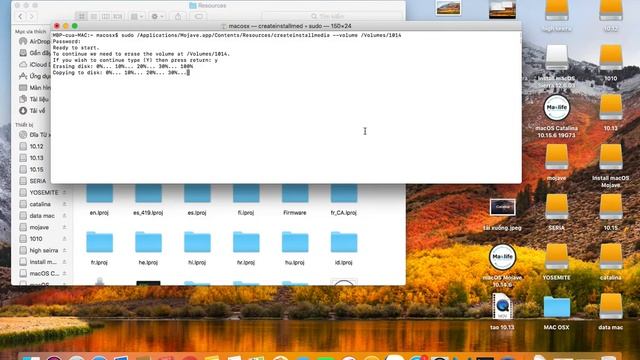Viewport: 640px width, 360px height.
Task: Select macOS Mojave 10.14.6 disk image on desktop
Action: coord(502,265)
